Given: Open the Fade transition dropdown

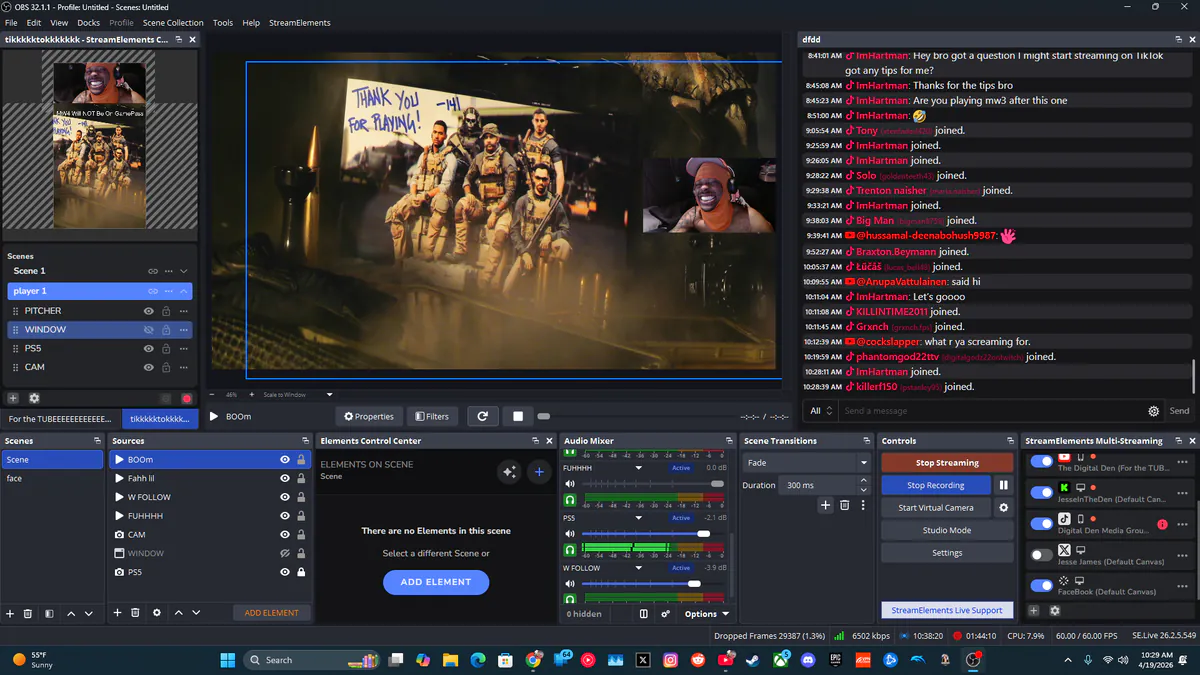Looking at the screenshot, I should [806, 463].
